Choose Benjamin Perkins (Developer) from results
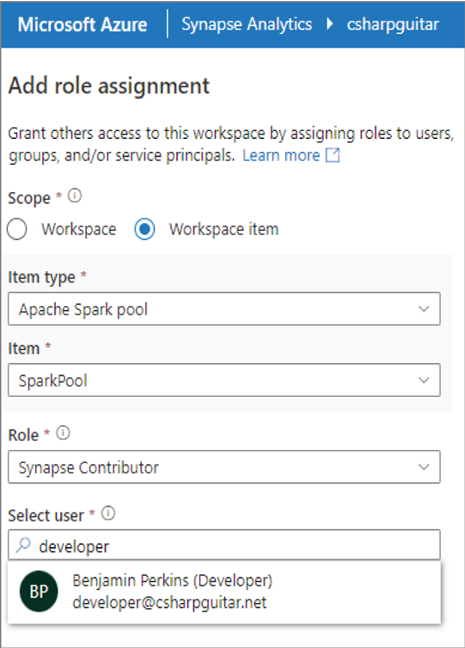 point(224,592)
